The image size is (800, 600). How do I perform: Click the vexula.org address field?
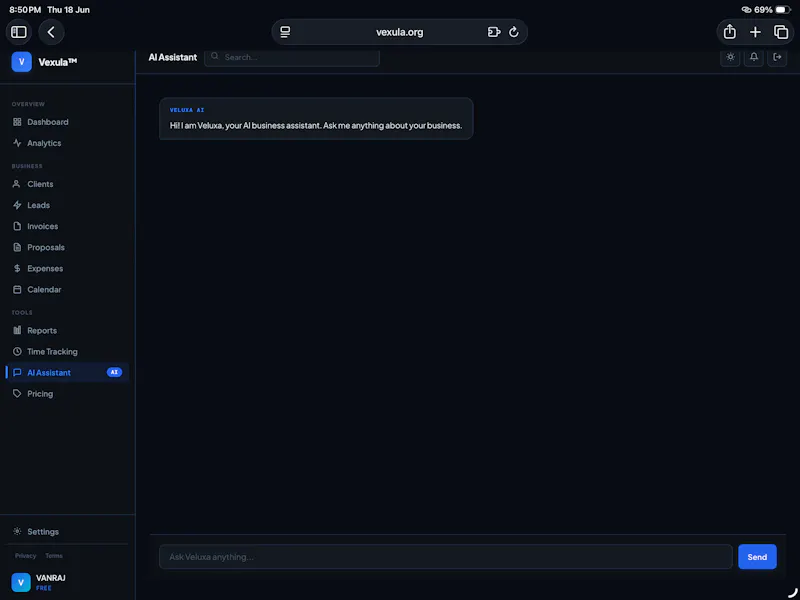(x=399, y=32)
